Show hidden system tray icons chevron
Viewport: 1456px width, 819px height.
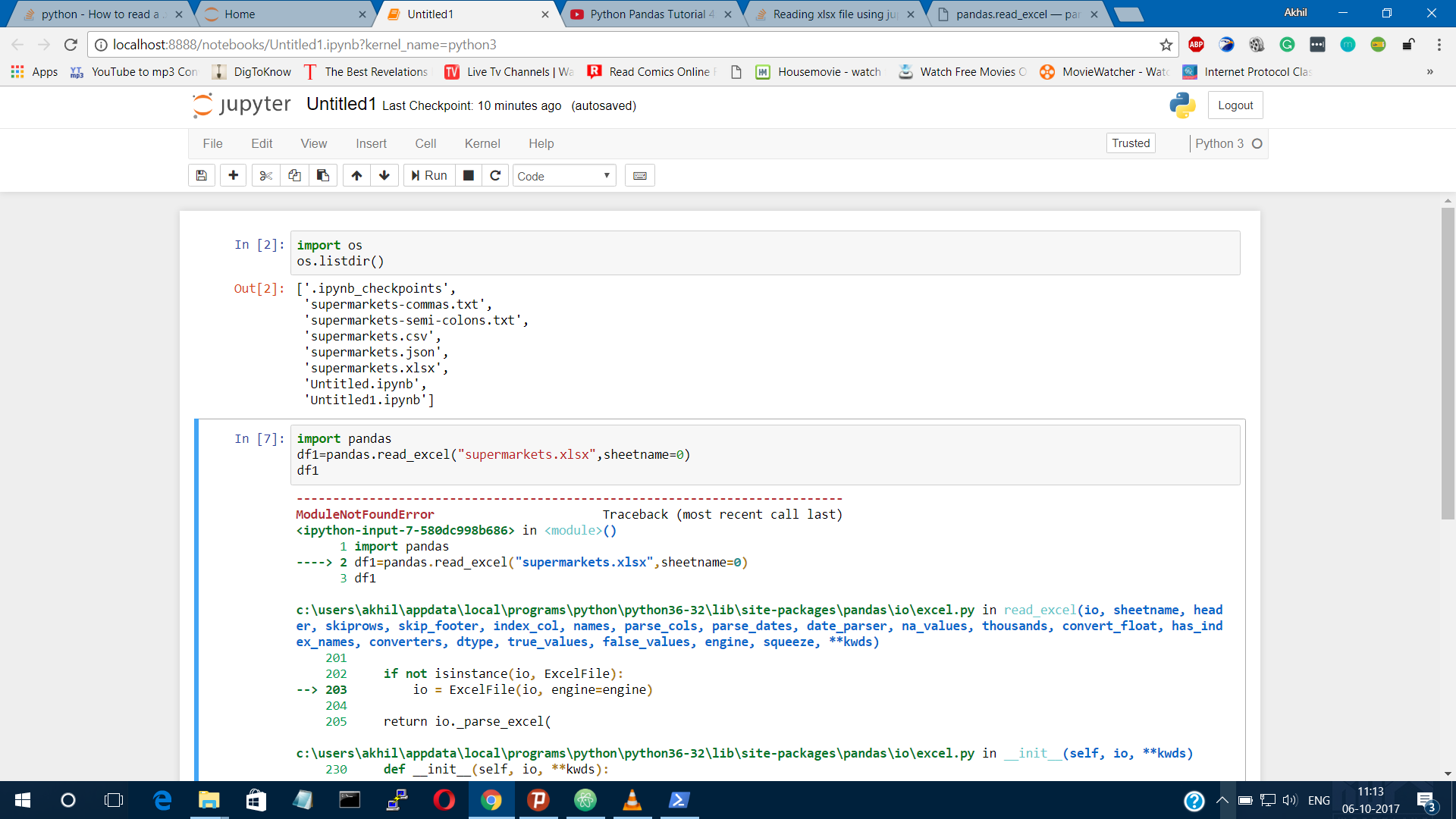pyautogui.click(x=1222, y=800)
